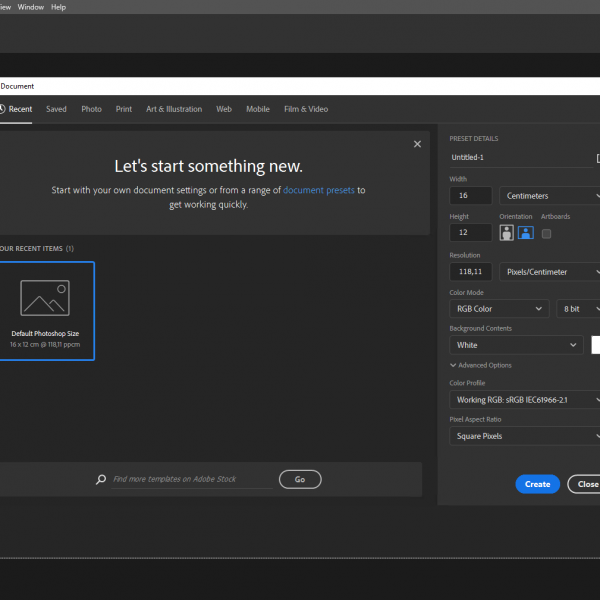Open the Square Pixels aspect ratio dropdown
Image resolution: width=600 pixels, height=600 pixels.
525,436
